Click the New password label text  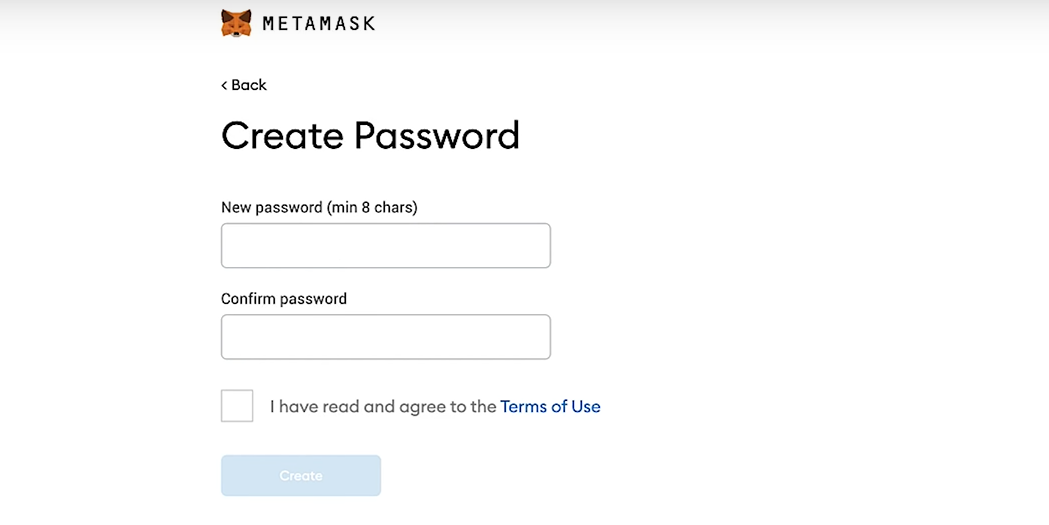click(x=272, y=207)
